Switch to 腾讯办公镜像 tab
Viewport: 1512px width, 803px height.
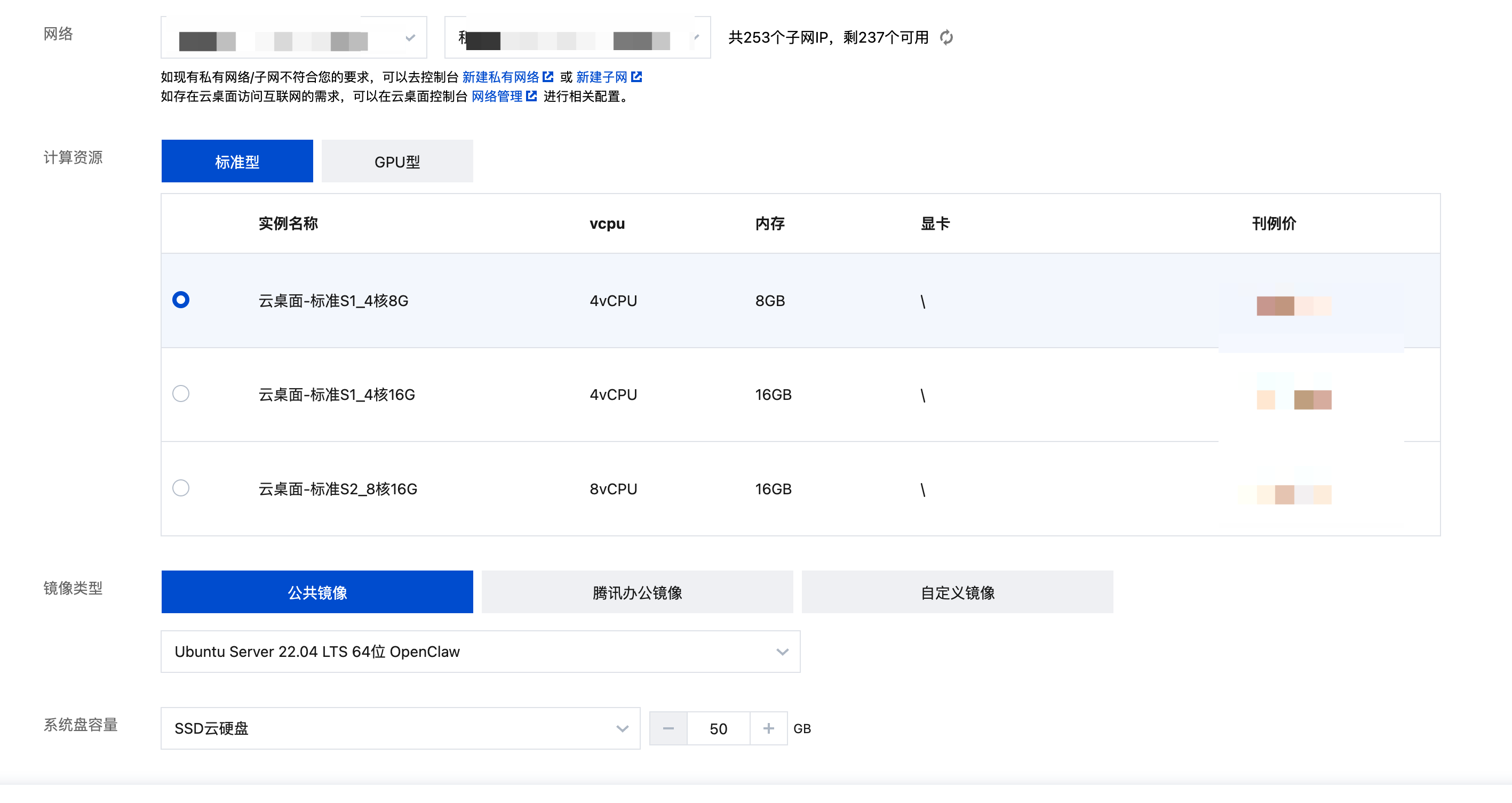click(637, 592)
